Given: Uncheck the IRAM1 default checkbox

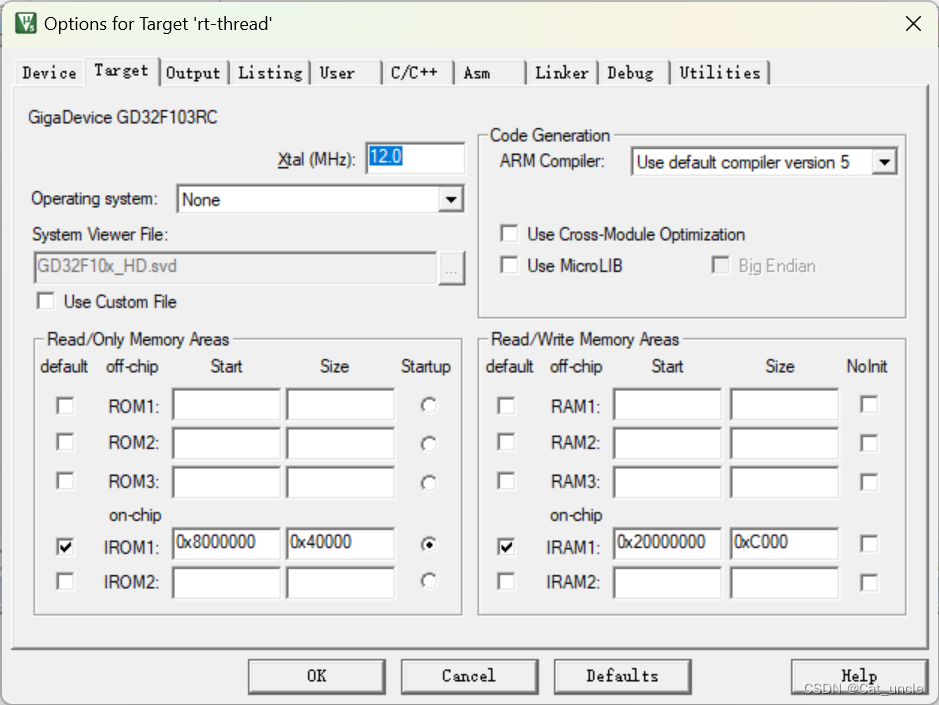Looking at the screenshot, I should click(506, 546).
